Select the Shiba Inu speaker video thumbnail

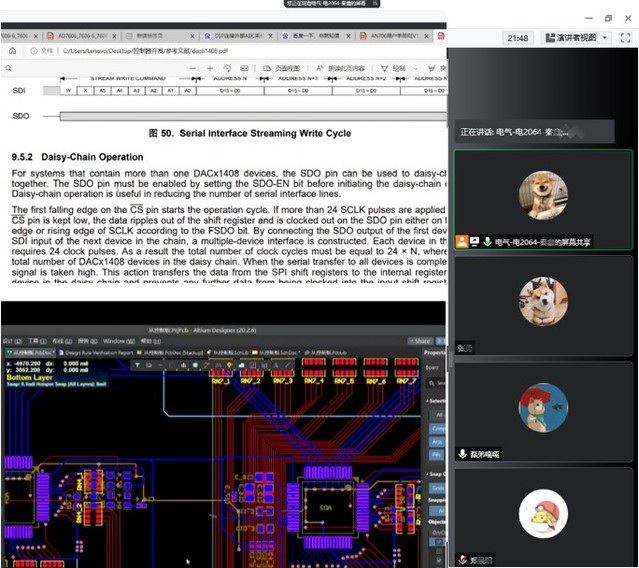543,193
